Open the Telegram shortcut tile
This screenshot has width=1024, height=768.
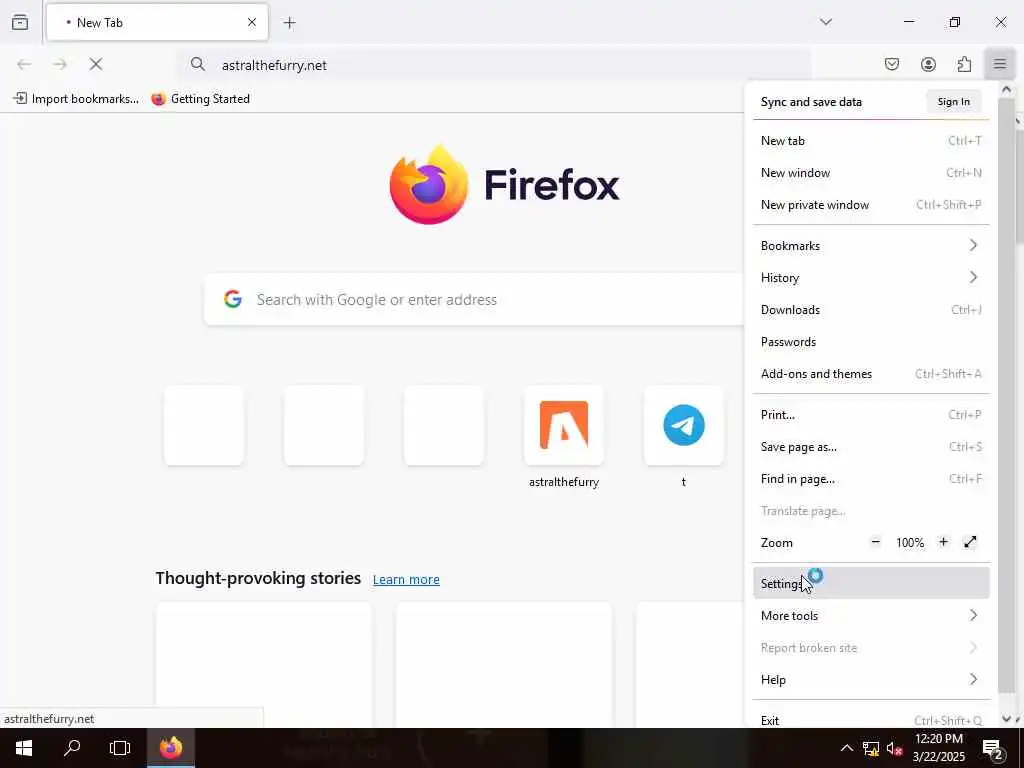684,426
